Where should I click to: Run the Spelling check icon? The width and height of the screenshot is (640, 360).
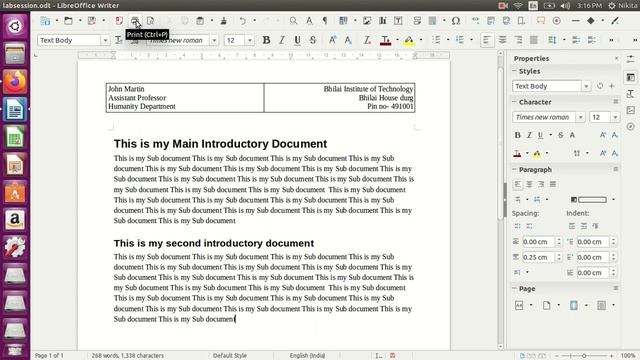pyautogui.click(x=309, y=20)
